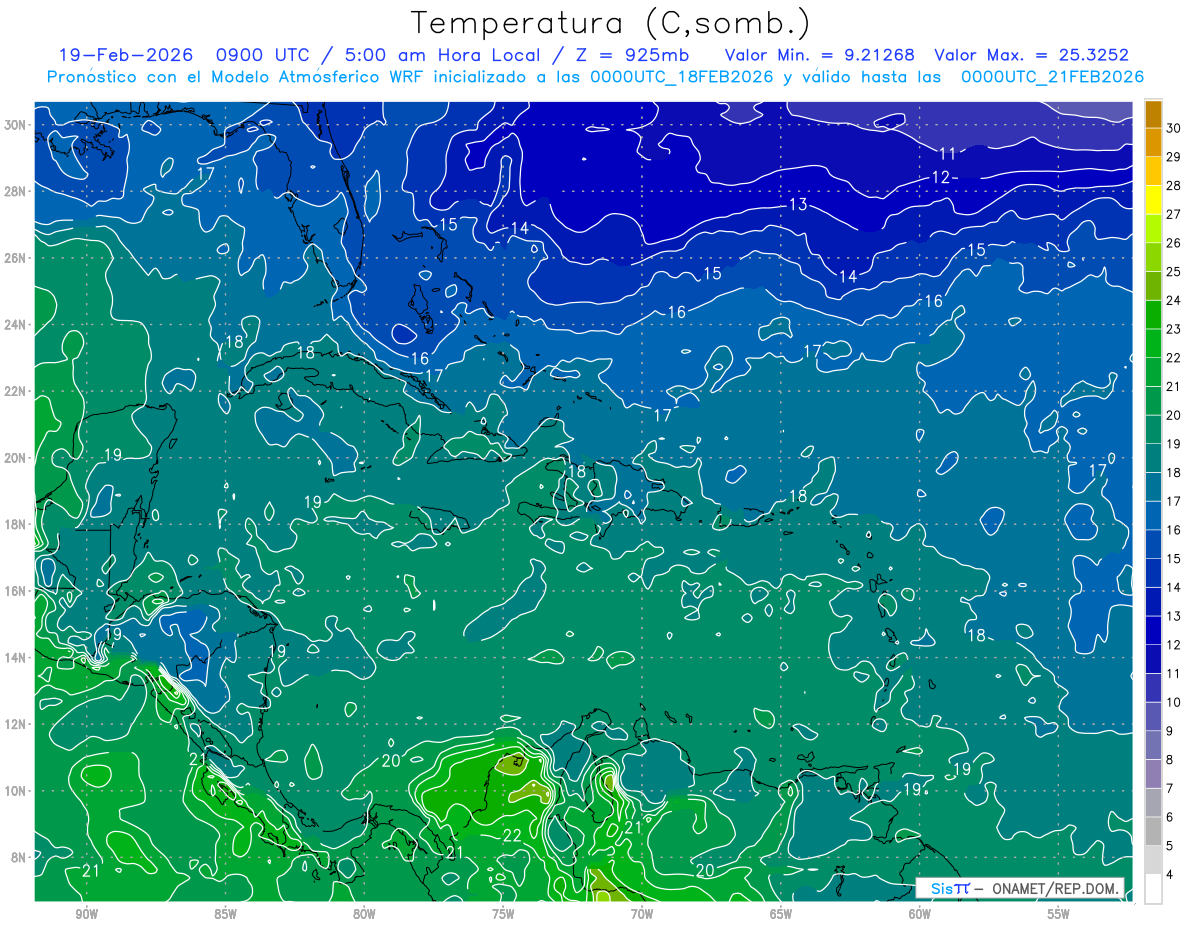Click the 16N latitude axis label
The image size is (1200, 927).
16,591
